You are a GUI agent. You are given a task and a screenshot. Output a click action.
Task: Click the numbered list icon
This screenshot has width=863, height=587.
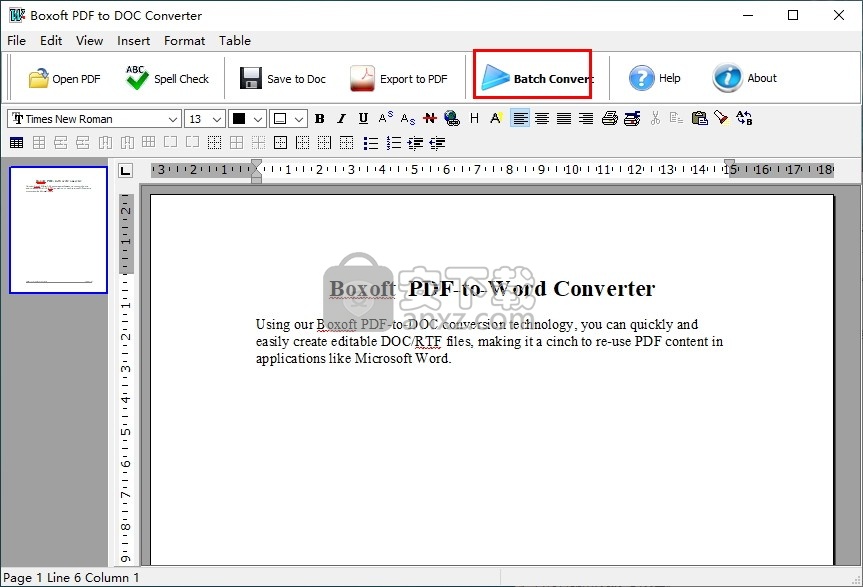point(394,144)
